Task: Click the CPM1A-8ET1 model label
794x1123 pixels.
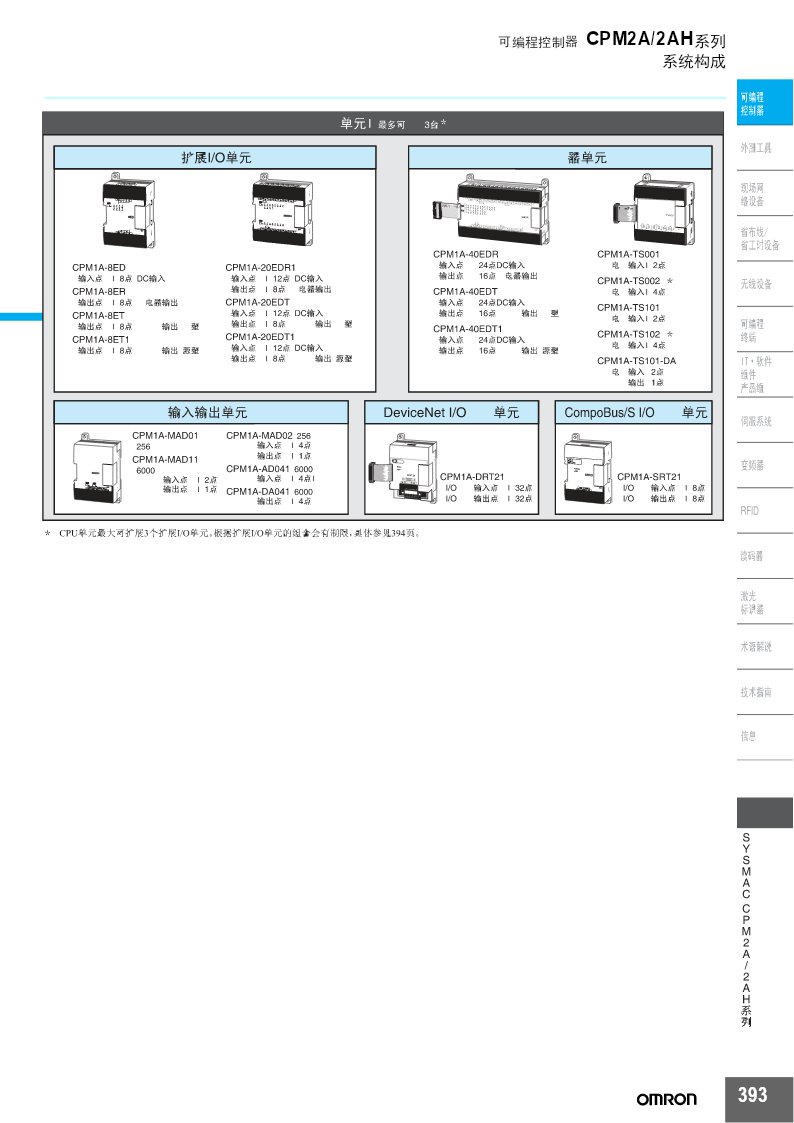Action: (x=101, y=339)
